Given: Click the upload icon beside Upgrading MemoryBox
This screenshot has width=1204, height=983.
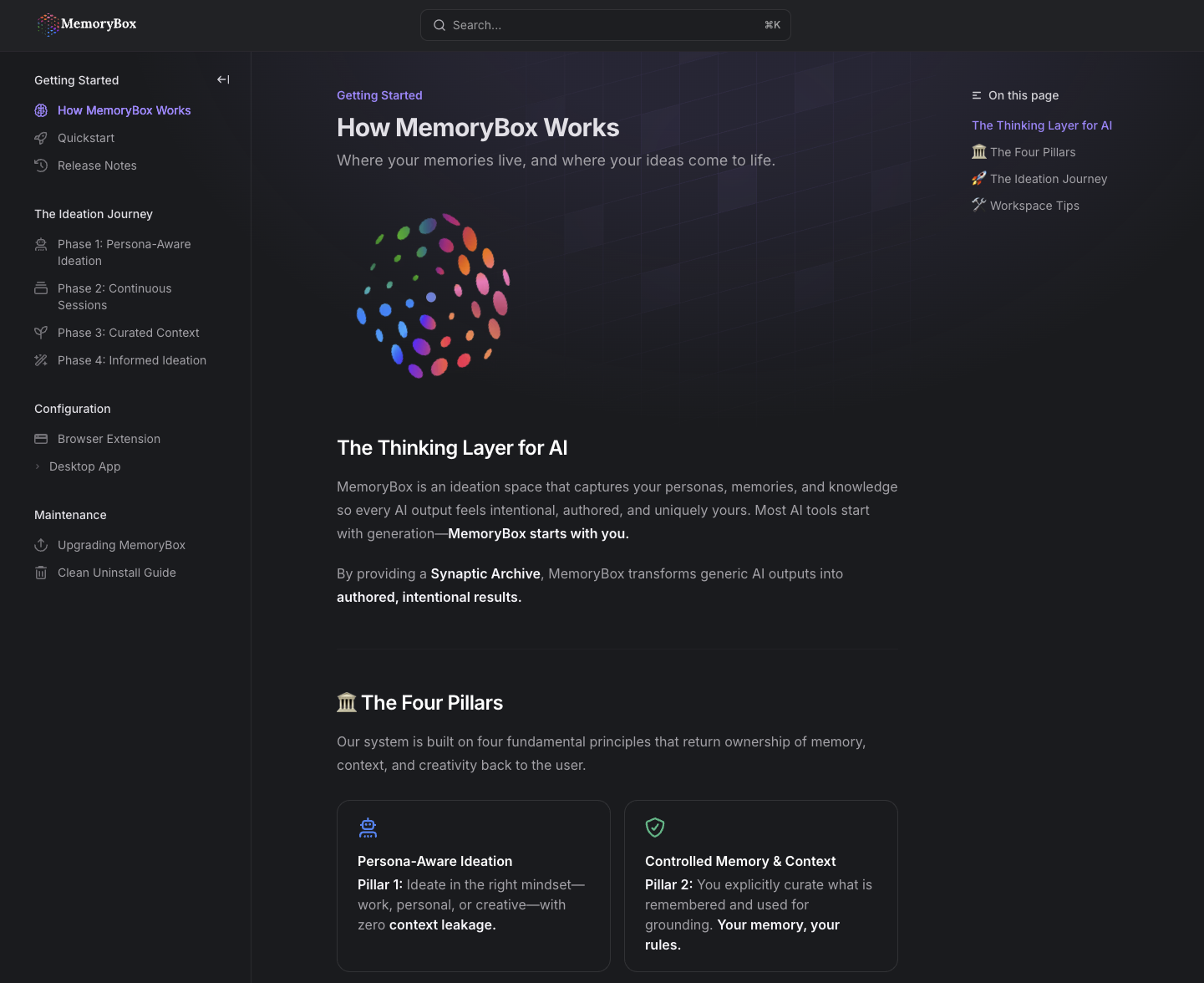Looking at the screenshot, I should [41, 545].
